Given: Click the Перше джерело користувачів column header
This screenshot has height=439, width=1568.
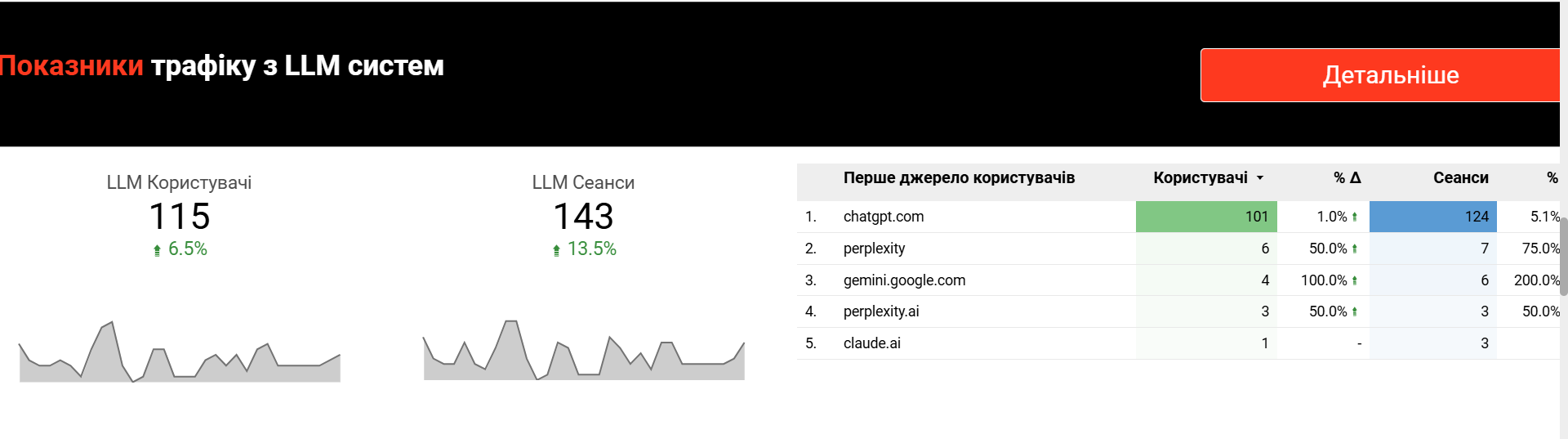Looking at the screenshot, I should click(959, 178).
